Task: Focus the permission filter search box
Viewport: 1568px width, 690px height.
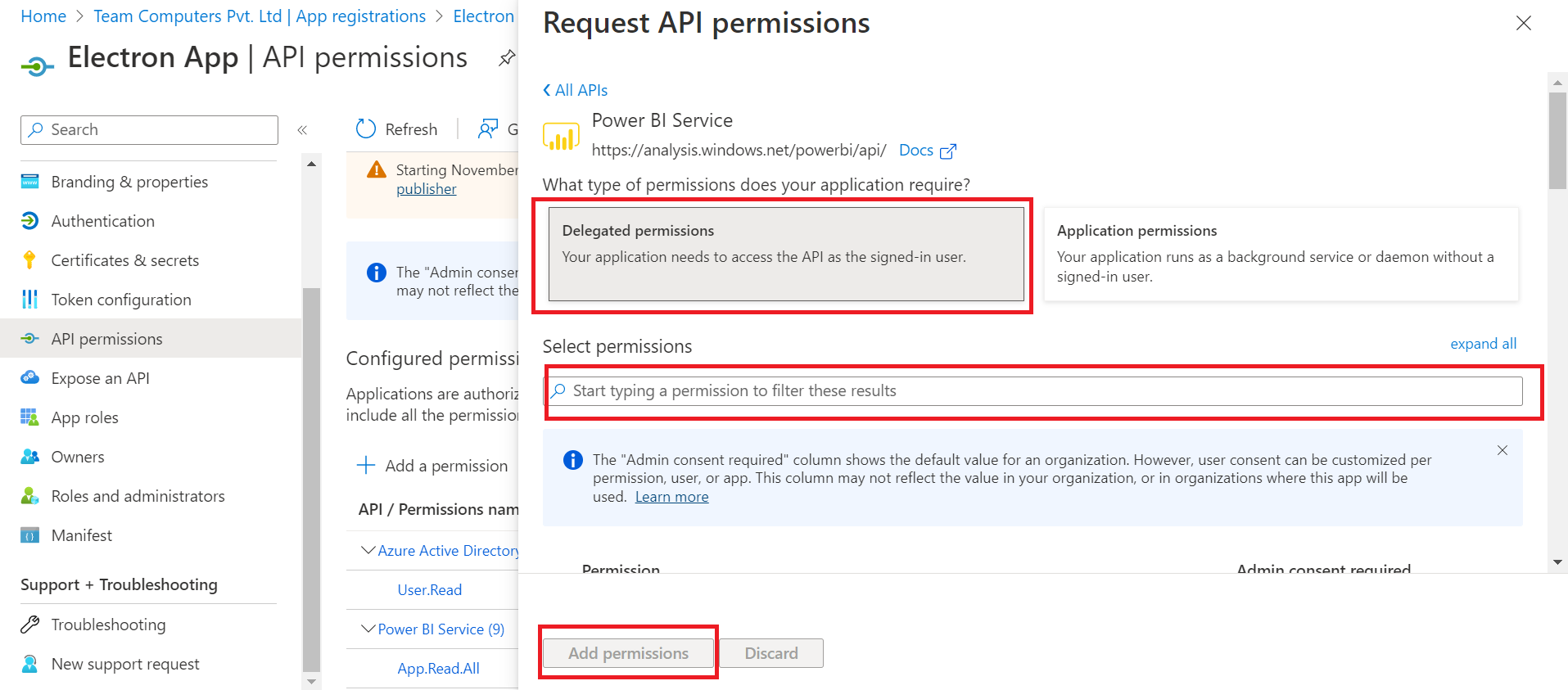Action: tap(1033, 390)
